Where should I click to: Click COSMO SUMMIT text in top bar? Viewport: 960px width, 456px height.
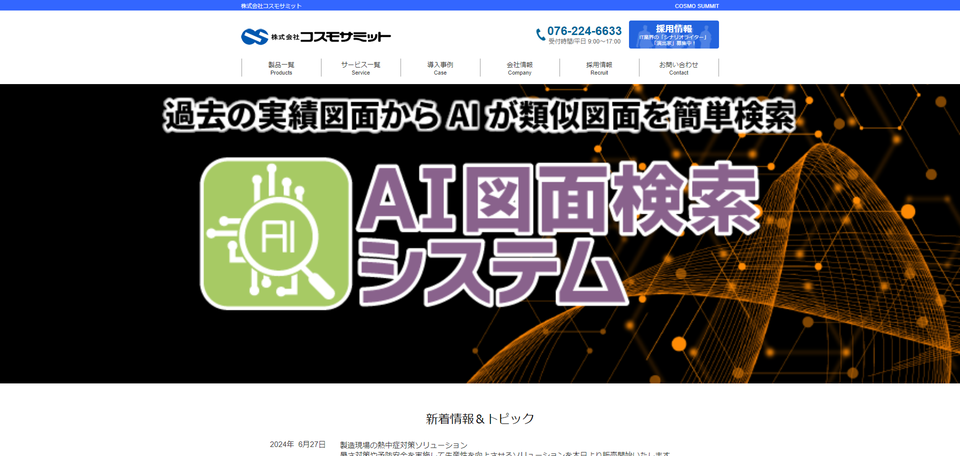[696, 6]
